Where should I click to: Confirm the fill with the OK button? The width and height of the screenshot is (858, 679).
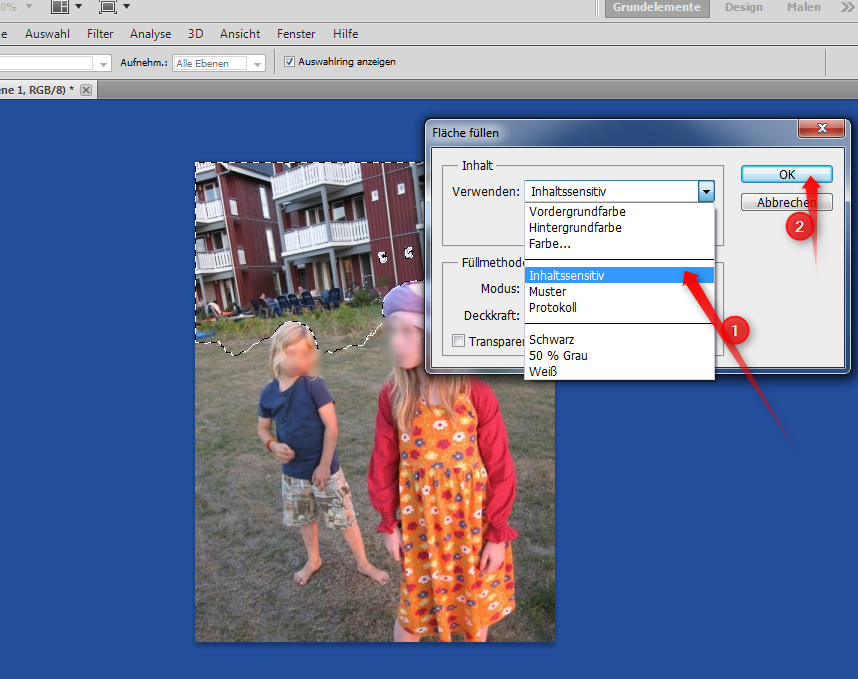point(786,174)
